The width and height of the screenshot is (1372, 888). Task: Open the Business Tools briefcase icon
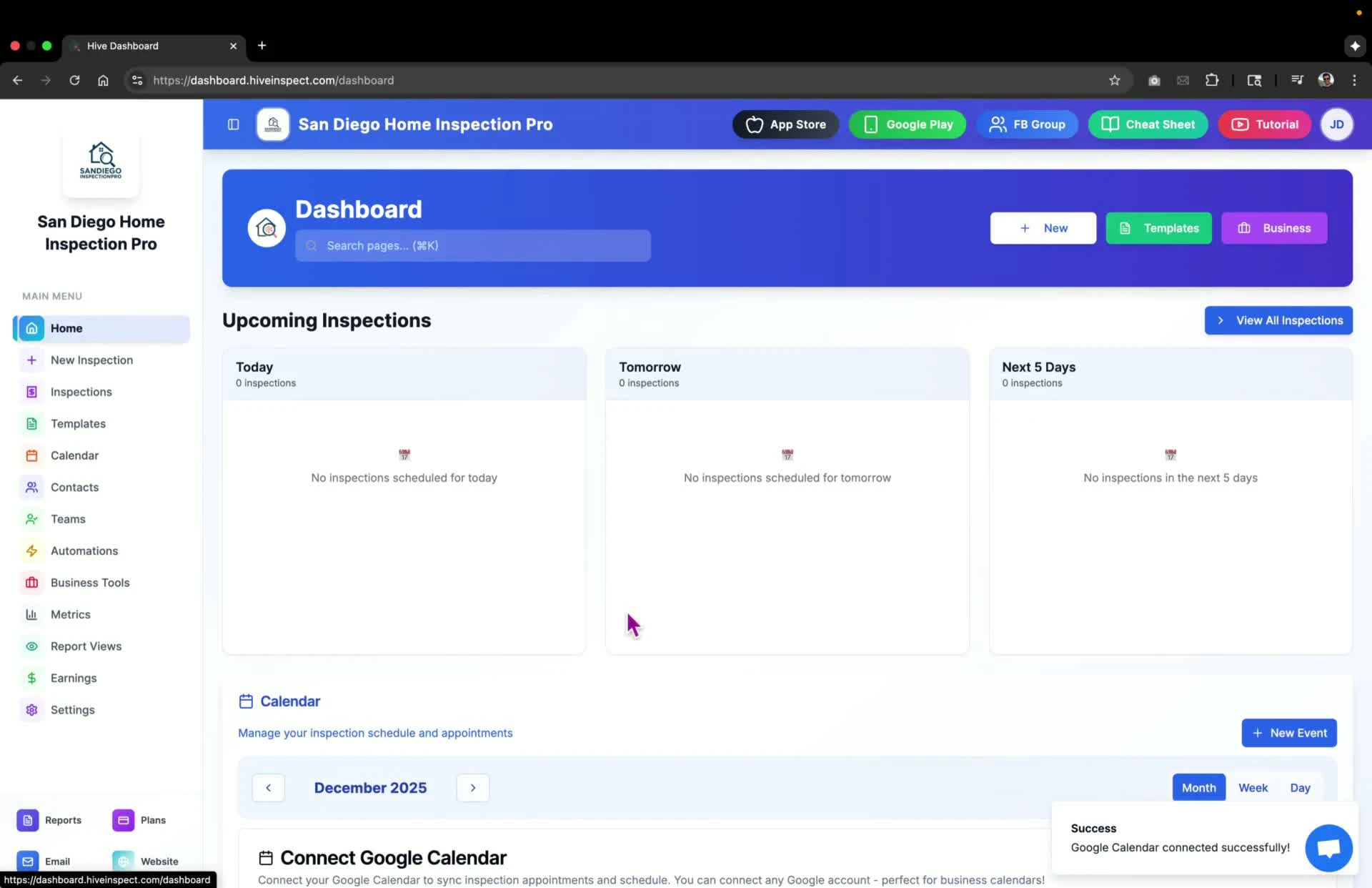point(31,583)
